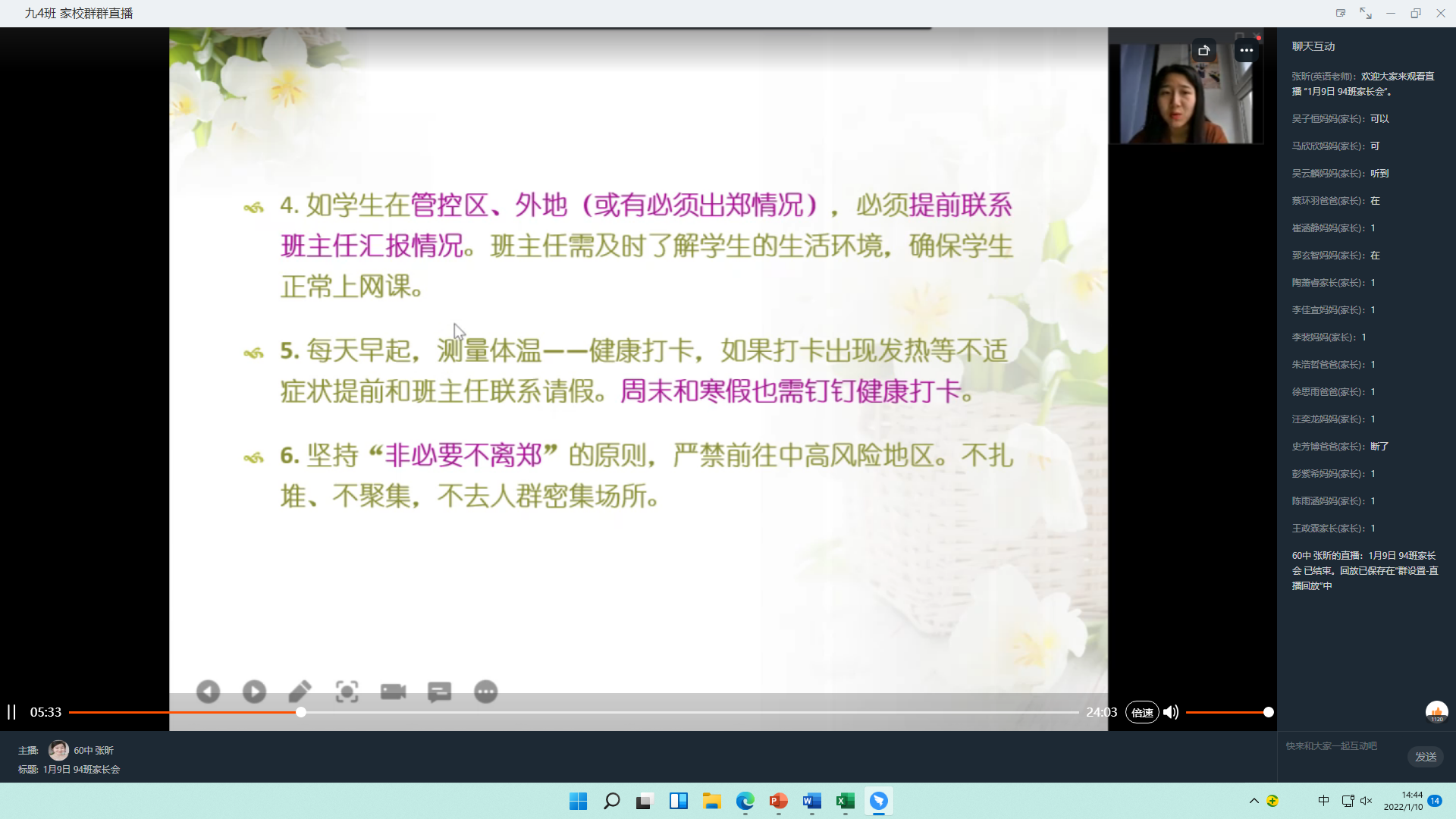The height and width of the screenshot is (819, 1456).
Task: Select the pen annotation tool
Action: (300, 692)
